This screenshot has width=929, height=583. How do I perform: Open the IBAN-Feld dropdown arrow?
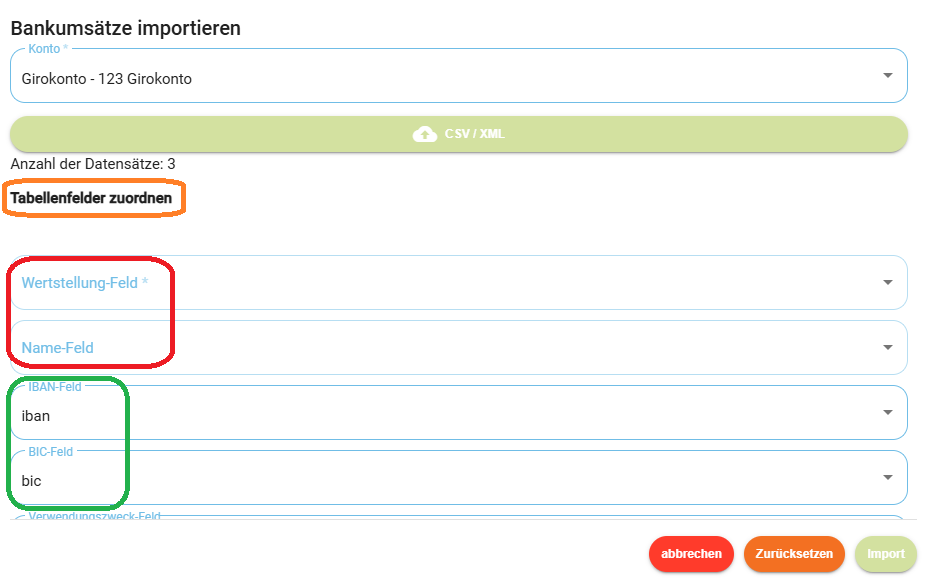point(888,412)
